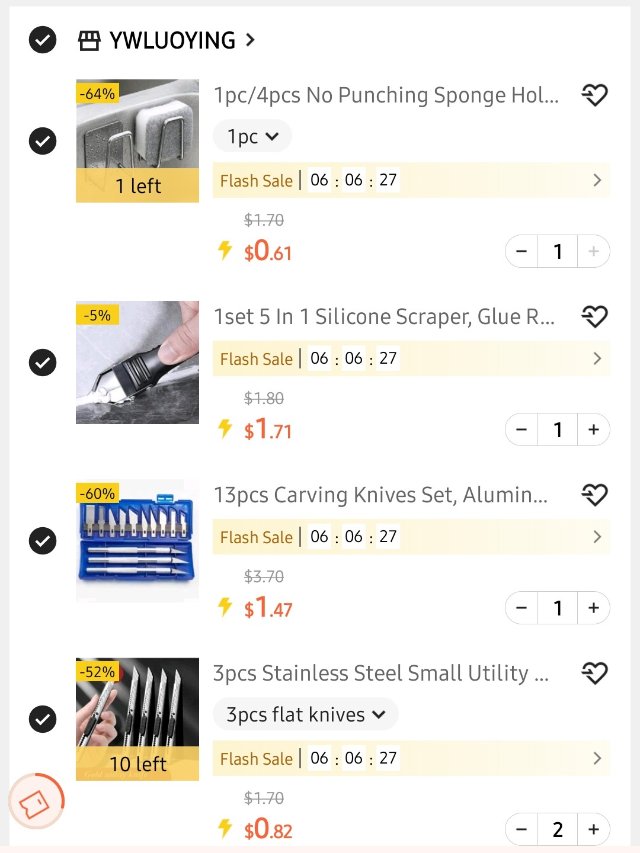Open the 1pc variant dropdown
Screen dimensions: 640x853
(252, 136)
